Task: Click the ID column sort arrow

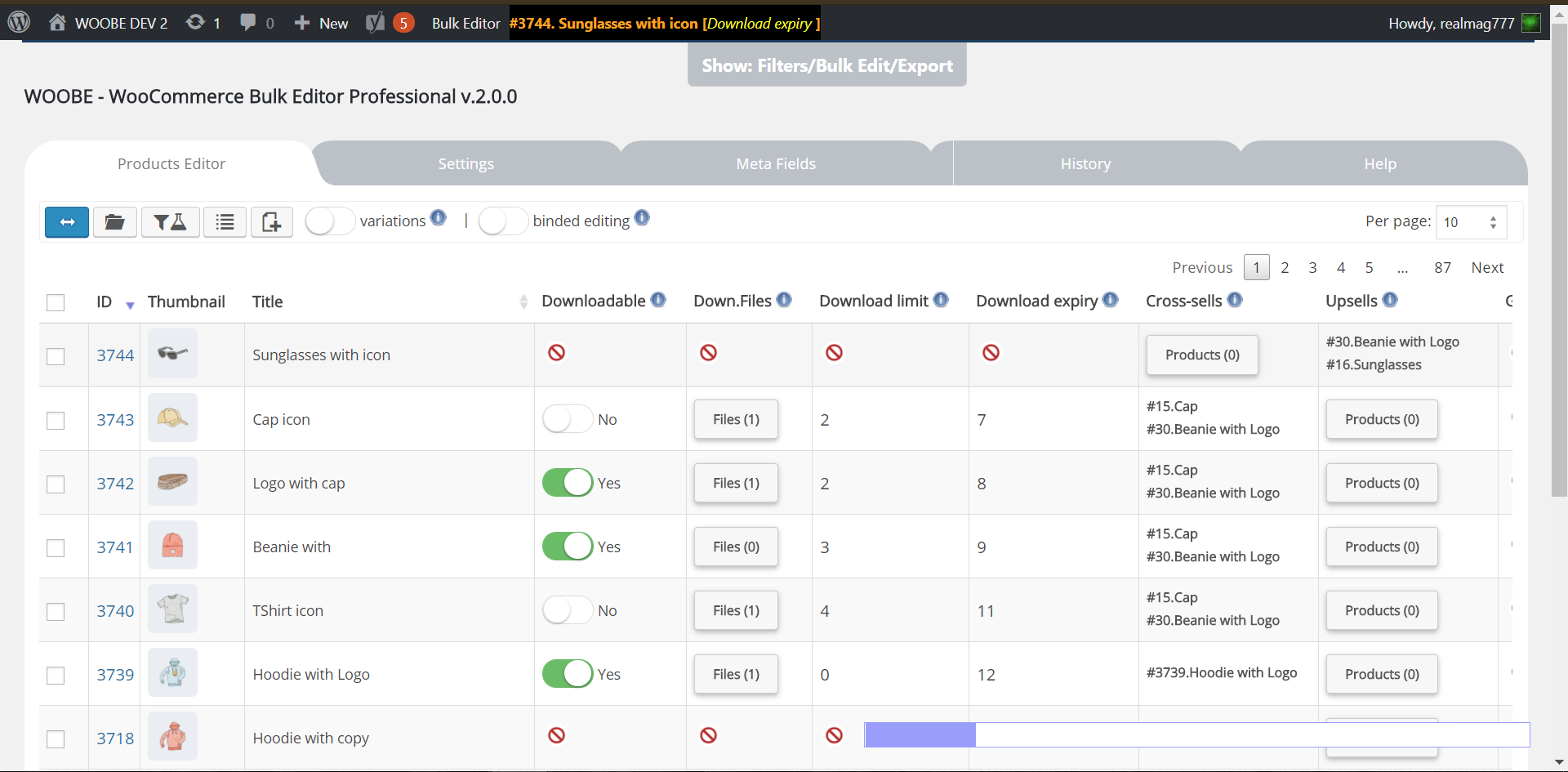Action: coord(130,306)
